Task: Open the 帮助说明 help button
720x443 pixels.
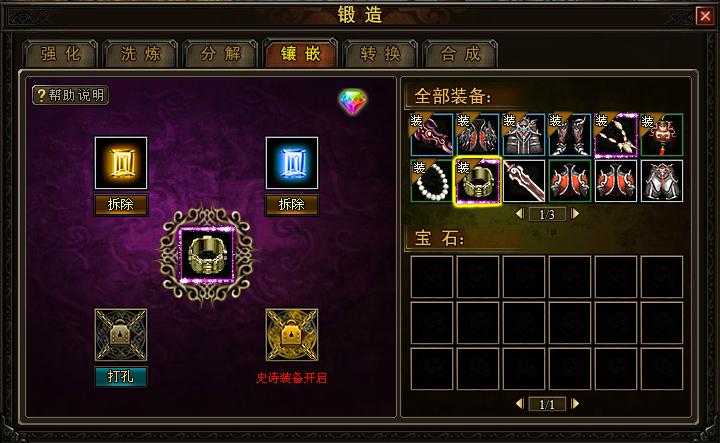Action: (70, 95)
